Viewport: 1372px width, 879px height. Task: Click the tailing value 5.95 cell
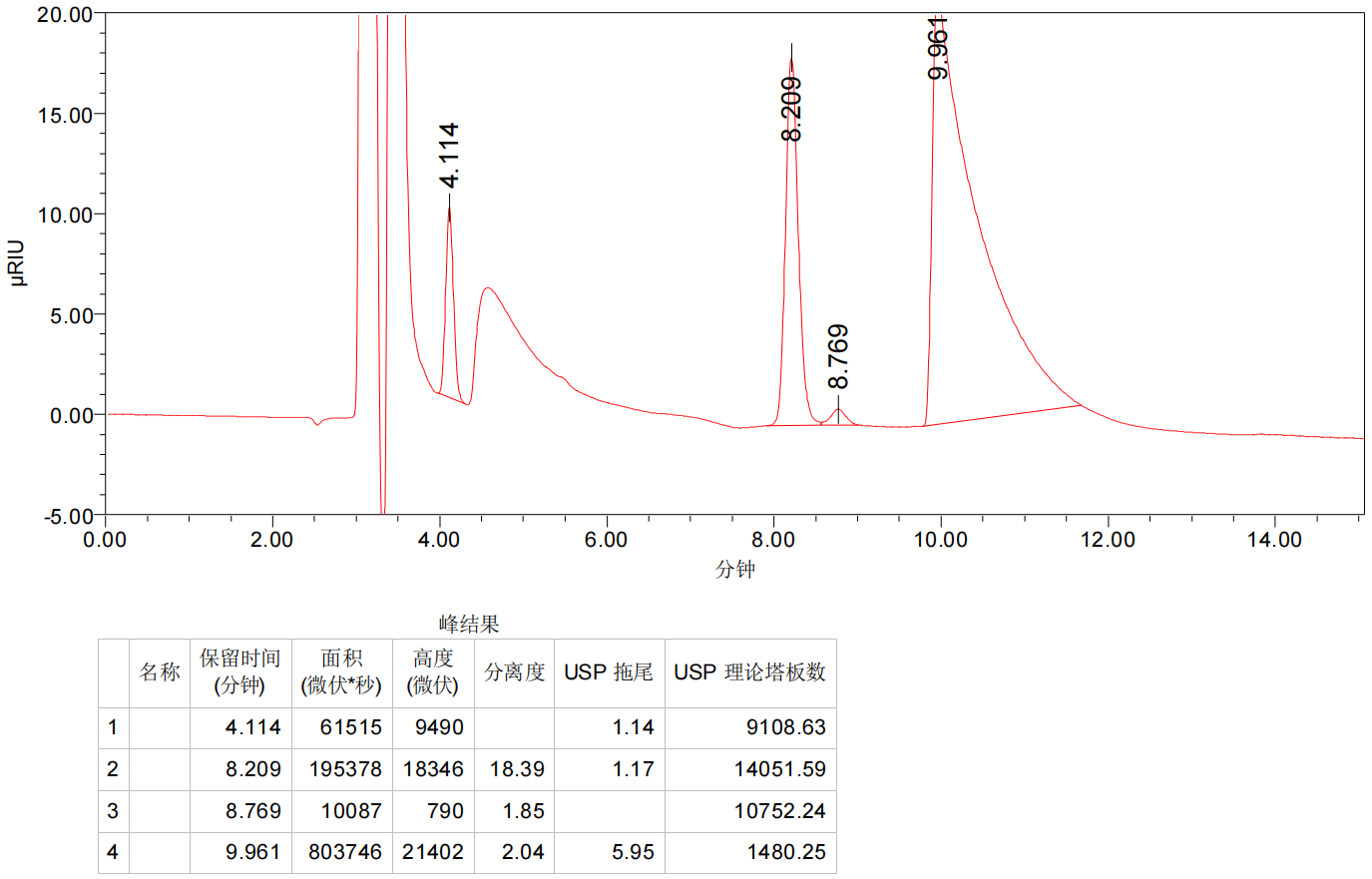[633, 852]
